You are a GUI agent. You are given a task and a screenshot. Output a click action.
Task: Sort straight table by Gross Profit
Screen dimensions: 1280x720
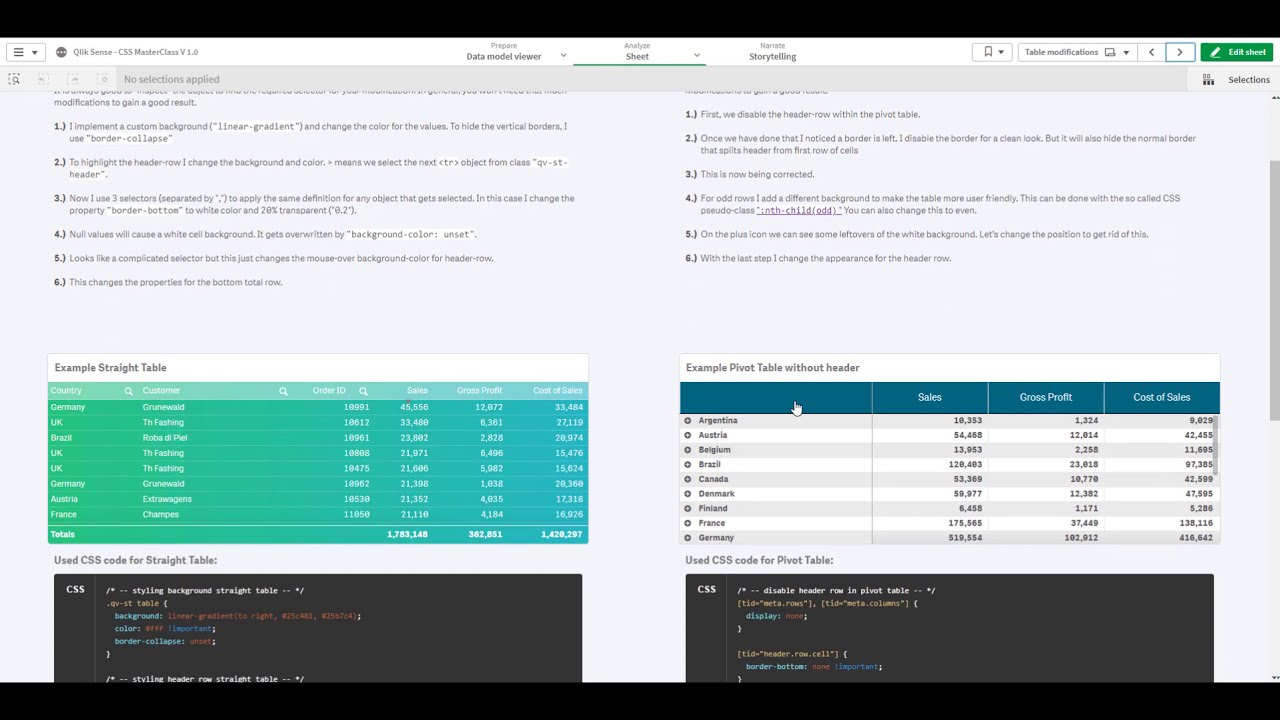[479, 391]
